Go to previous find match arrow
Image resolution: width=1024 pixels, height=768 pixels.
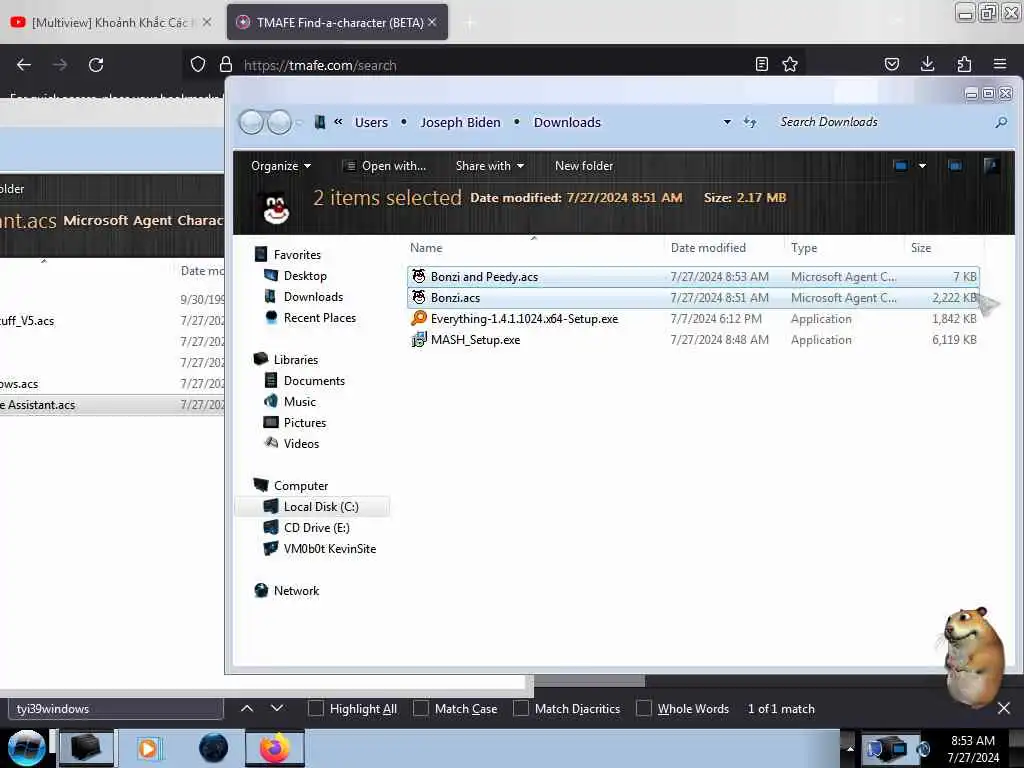(247, 708)
